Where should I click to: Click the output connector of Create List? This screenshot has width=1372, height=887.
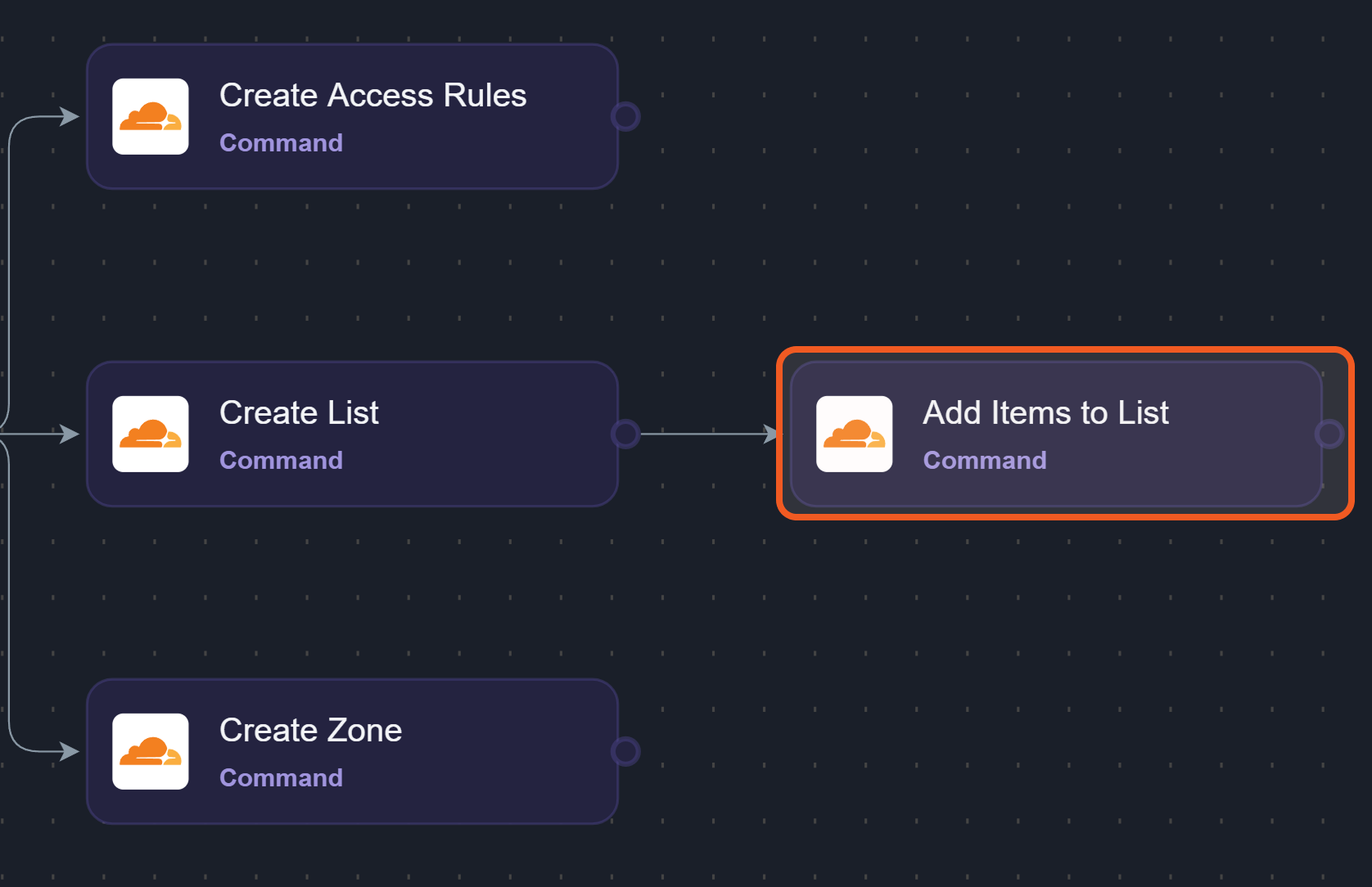(x=625, y=434)
